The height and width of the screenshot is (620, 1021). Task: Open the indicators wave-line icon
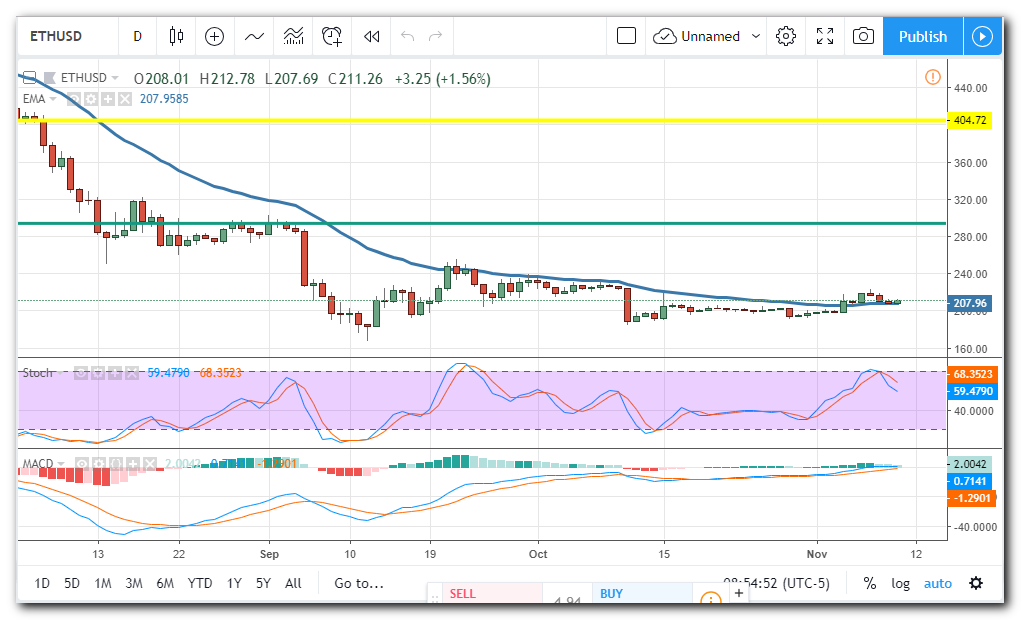(x=254, y=36)
